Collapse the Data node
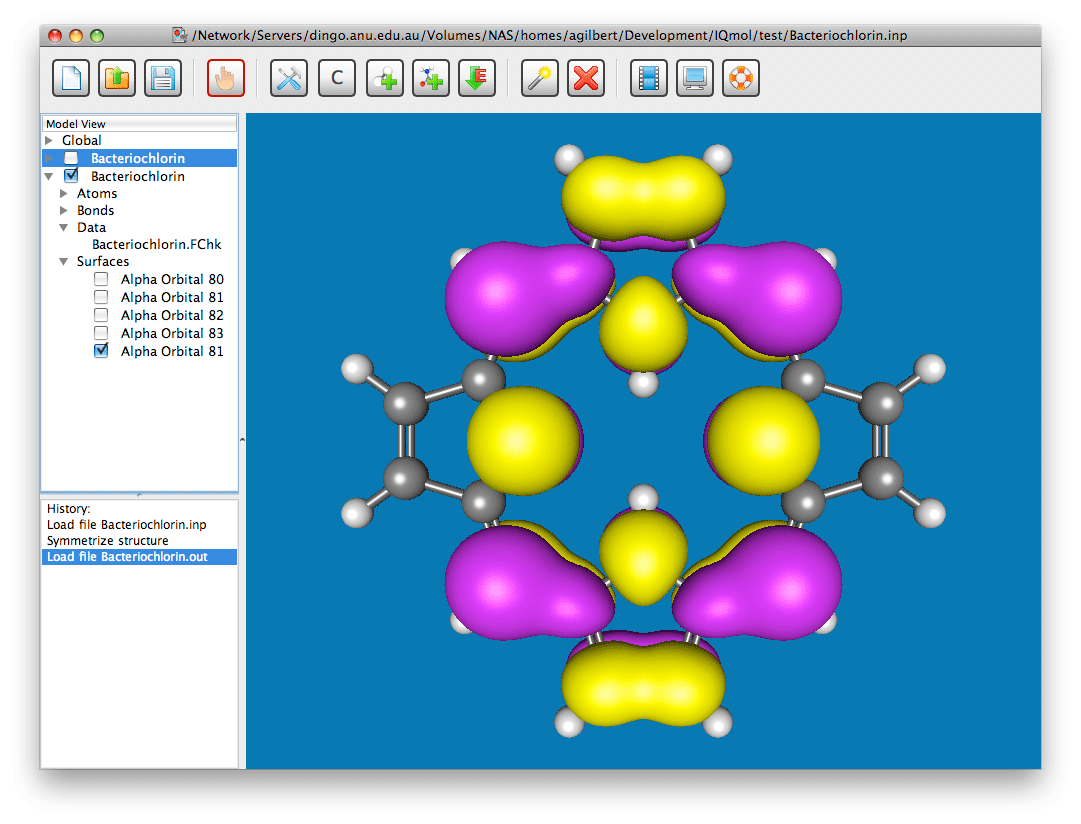The image size is (1081, 824). 64,228
